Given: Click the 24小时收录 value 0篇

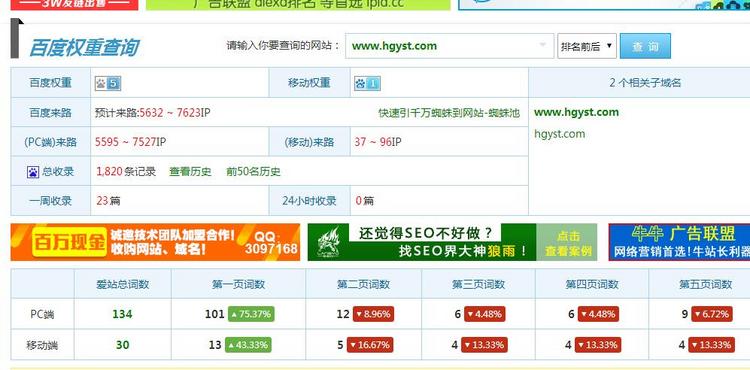Looking at the screenshot, I should click(364, 201).
